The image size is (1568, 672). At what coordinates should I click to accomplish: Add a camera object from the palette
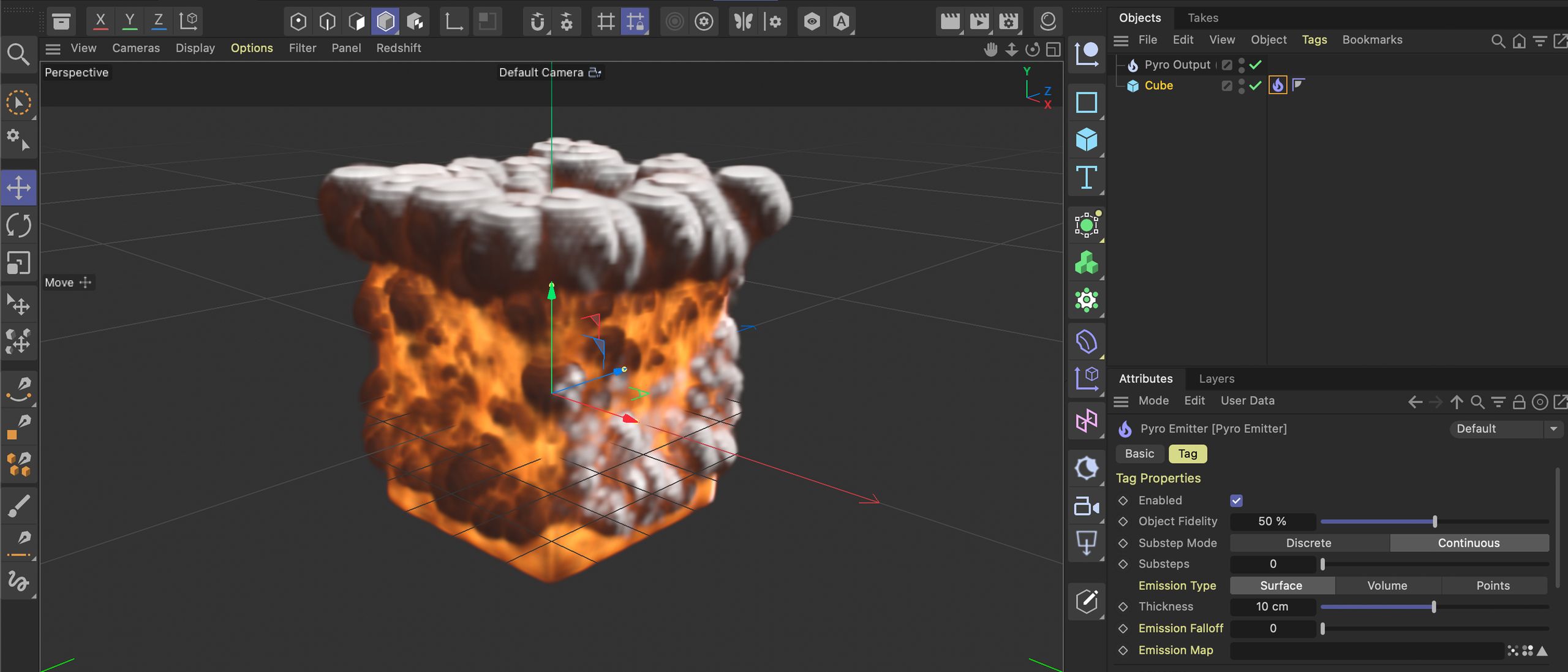[1086, 506]
